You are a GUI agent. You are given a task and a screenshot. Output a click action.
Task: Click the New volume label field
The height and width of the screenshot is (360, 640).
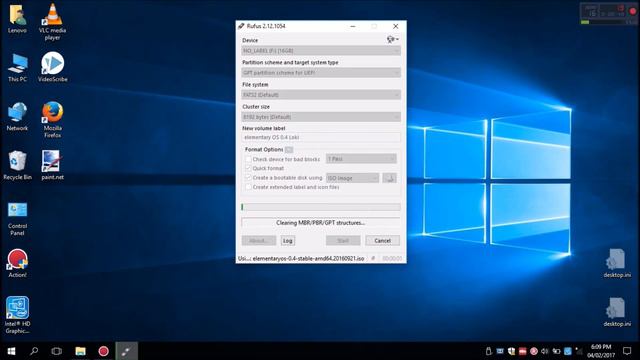pos(321,138)
